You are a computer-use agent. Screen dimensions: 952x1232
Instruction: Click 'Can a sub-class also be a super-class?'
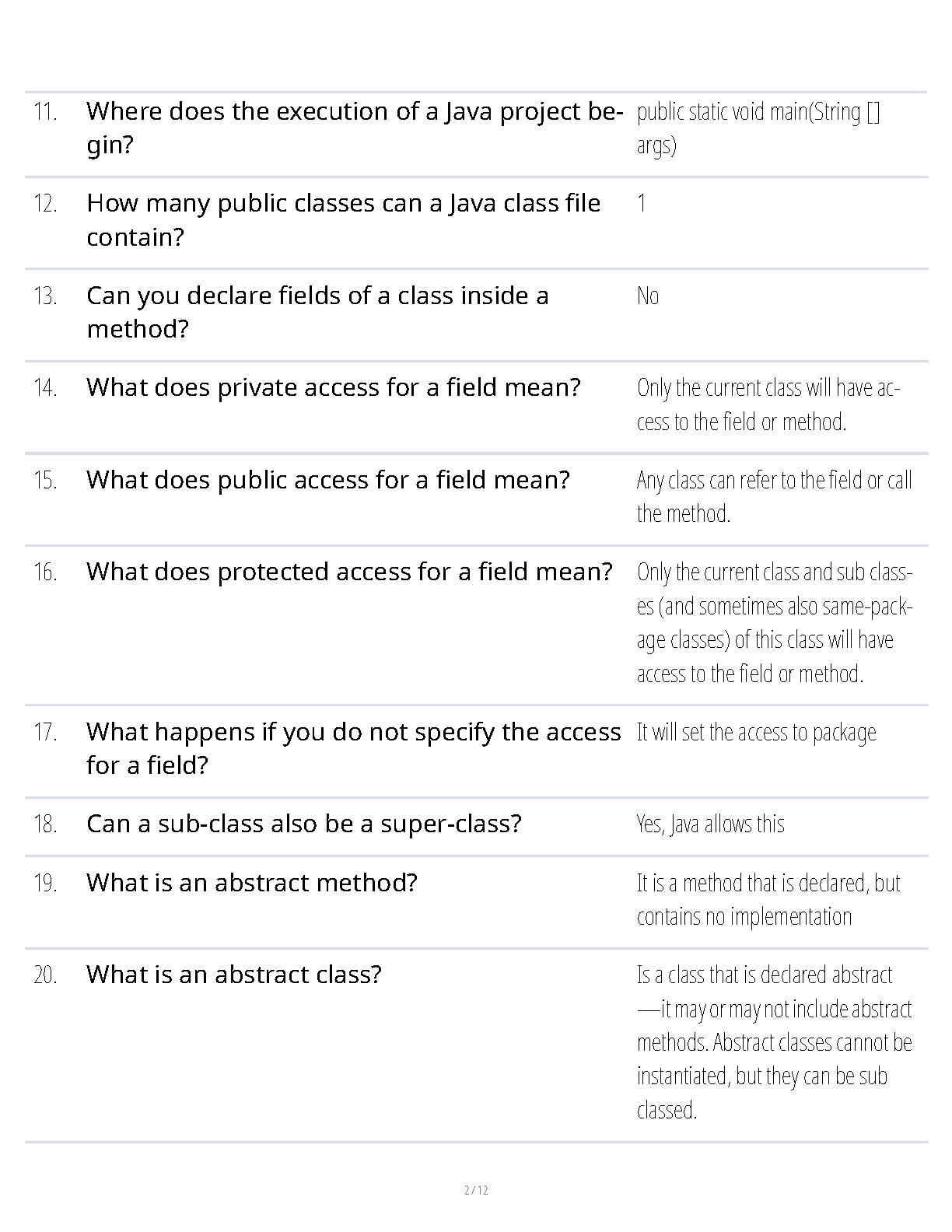[303, 824]
